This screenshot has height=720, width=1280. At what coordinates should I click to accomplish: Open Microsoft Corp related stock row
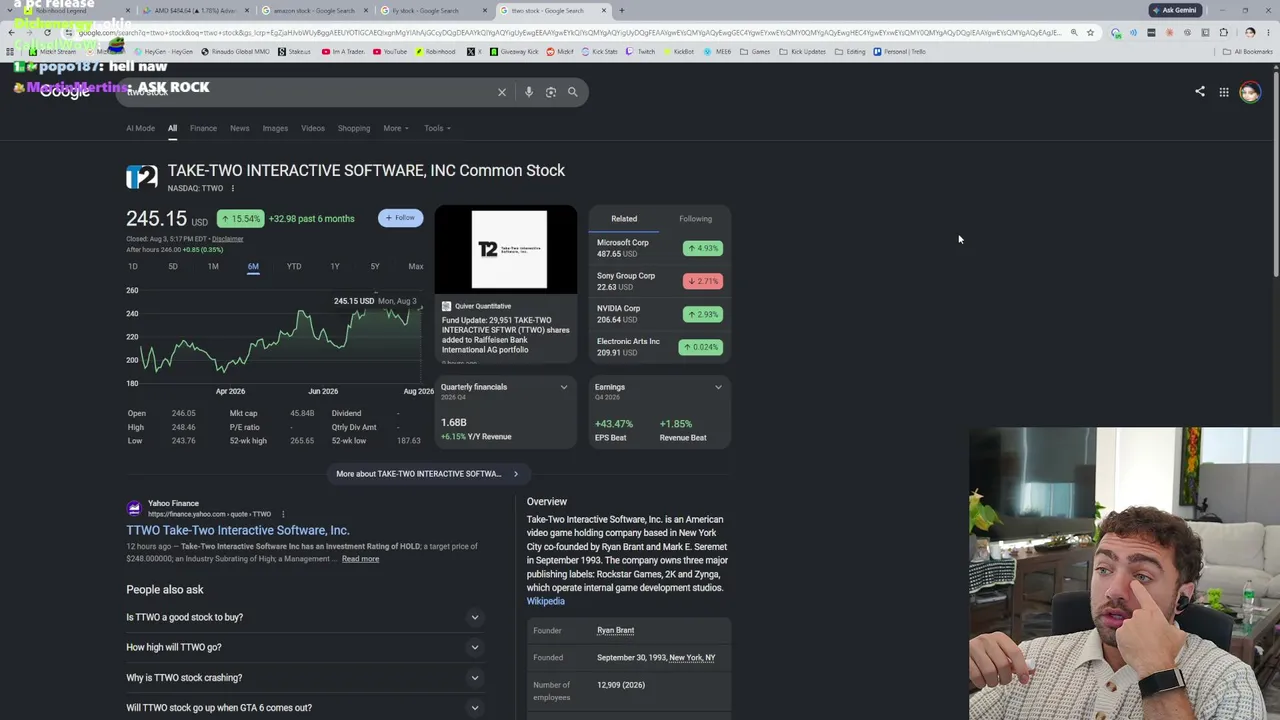(660, 248)
